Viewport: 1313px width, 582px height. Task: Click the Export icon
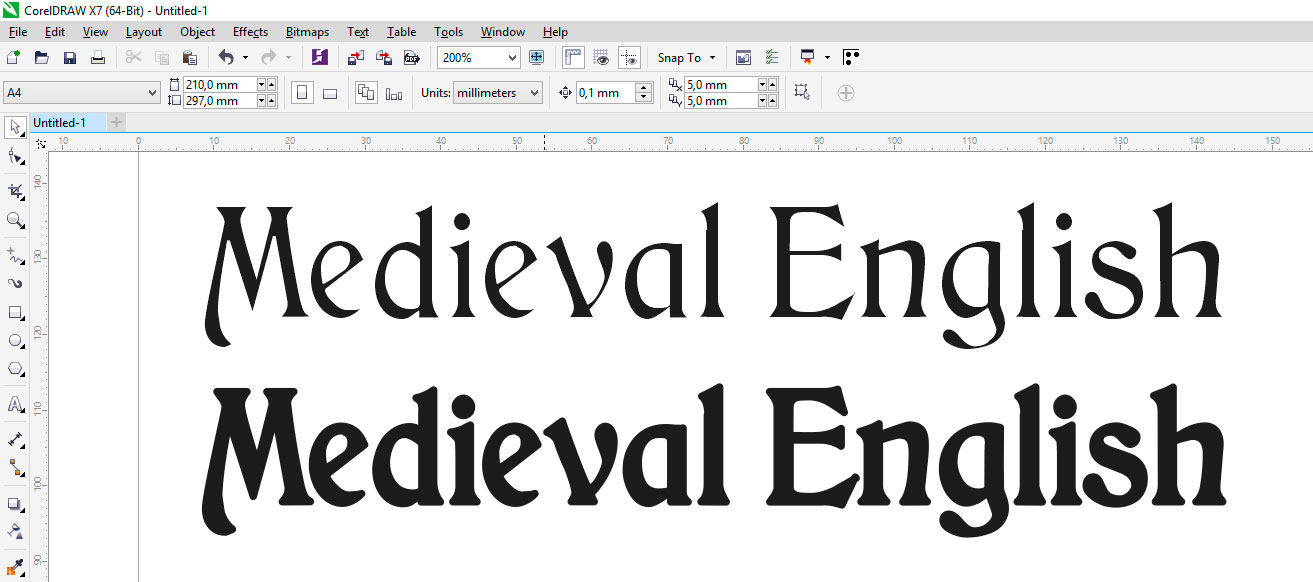(x=383, y=58)
